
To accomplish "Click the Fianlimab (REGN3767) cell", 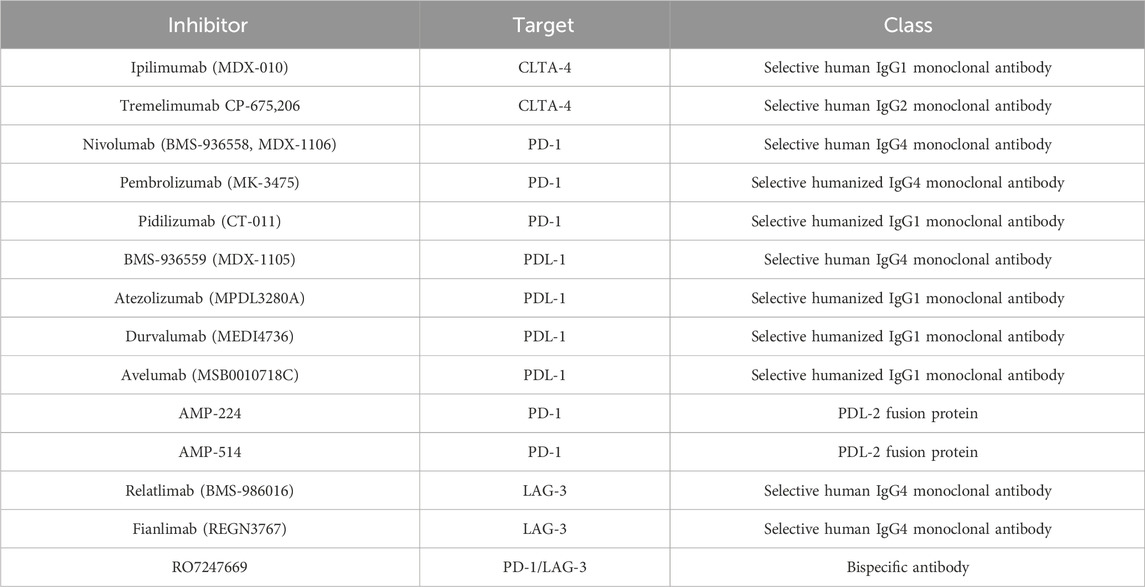I will (x=209, y=529).
